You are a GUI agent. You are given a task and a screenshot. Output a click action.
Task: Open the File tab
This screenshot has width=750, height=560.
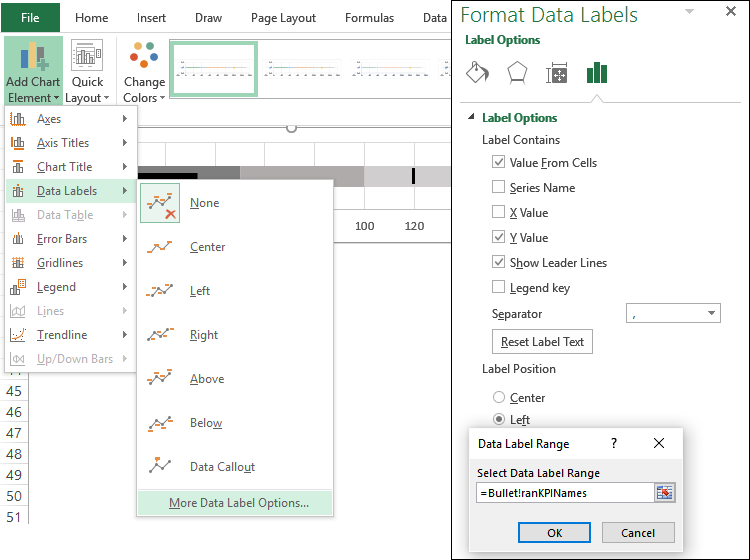tap(30, 18)
